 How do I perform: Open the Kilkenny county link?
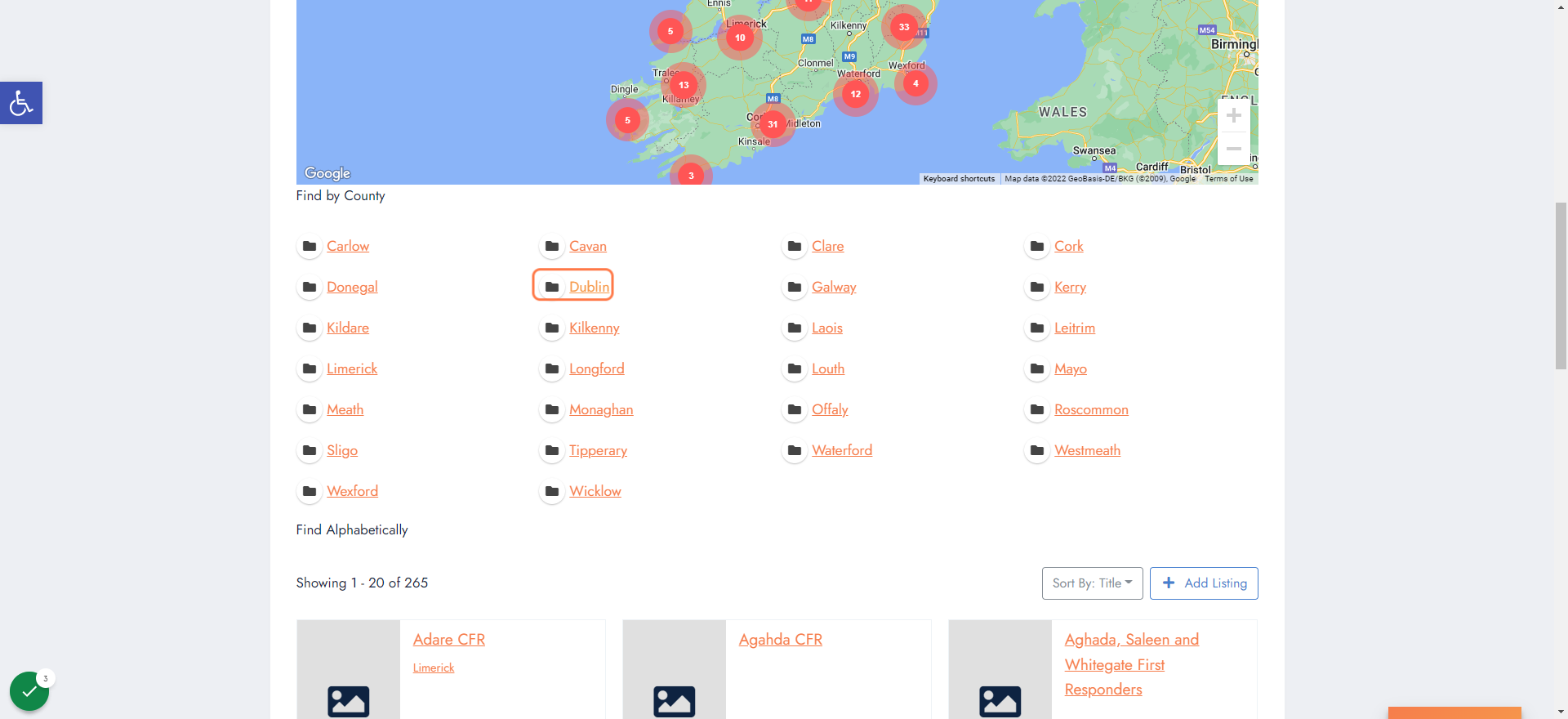595,328
